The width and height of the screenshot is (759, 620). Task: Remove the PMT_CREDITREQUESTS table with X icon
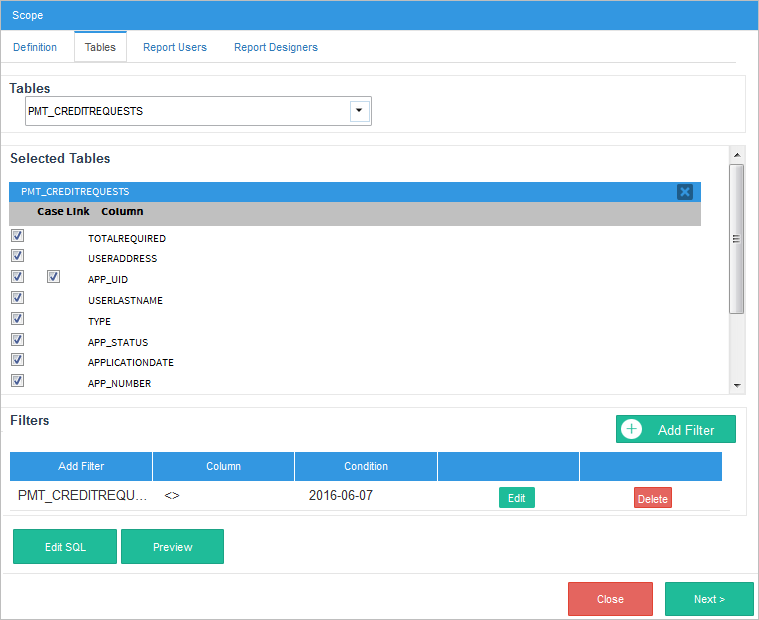(x=684, y=192)
